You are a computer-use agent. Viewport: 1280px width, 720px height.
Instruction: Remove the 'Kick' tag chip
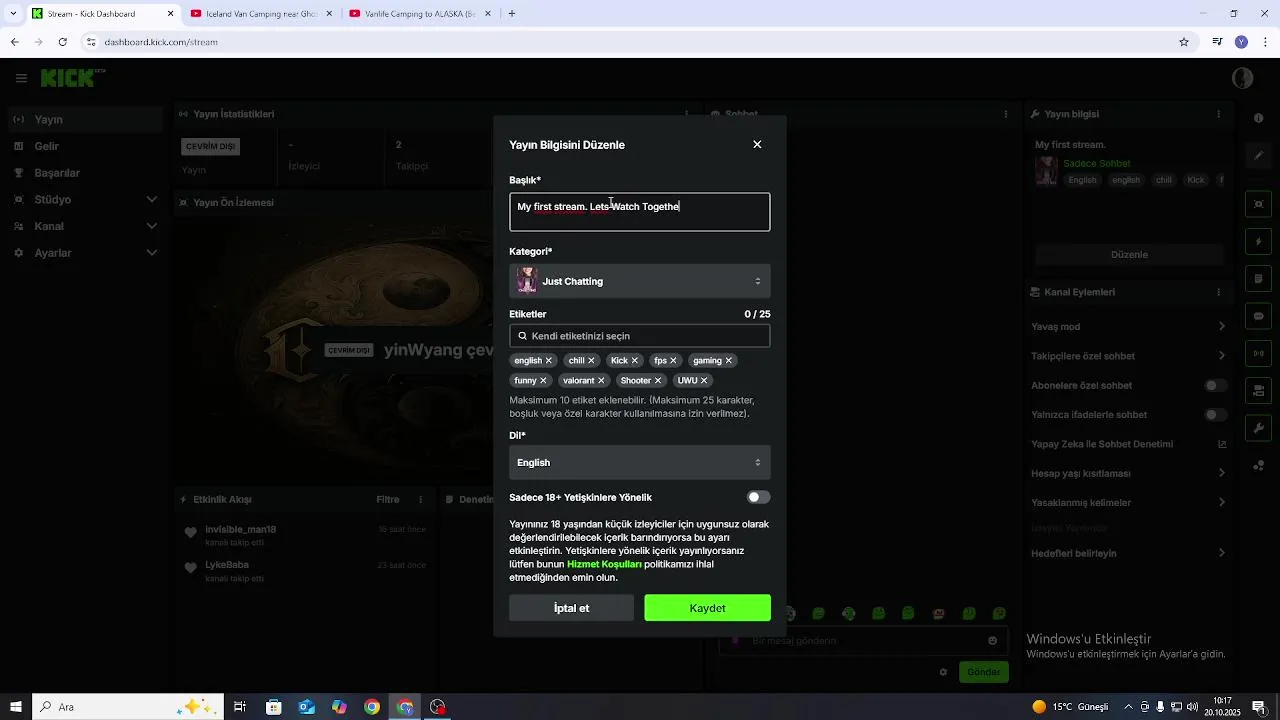pyautogui.click(x=634, y=360)
